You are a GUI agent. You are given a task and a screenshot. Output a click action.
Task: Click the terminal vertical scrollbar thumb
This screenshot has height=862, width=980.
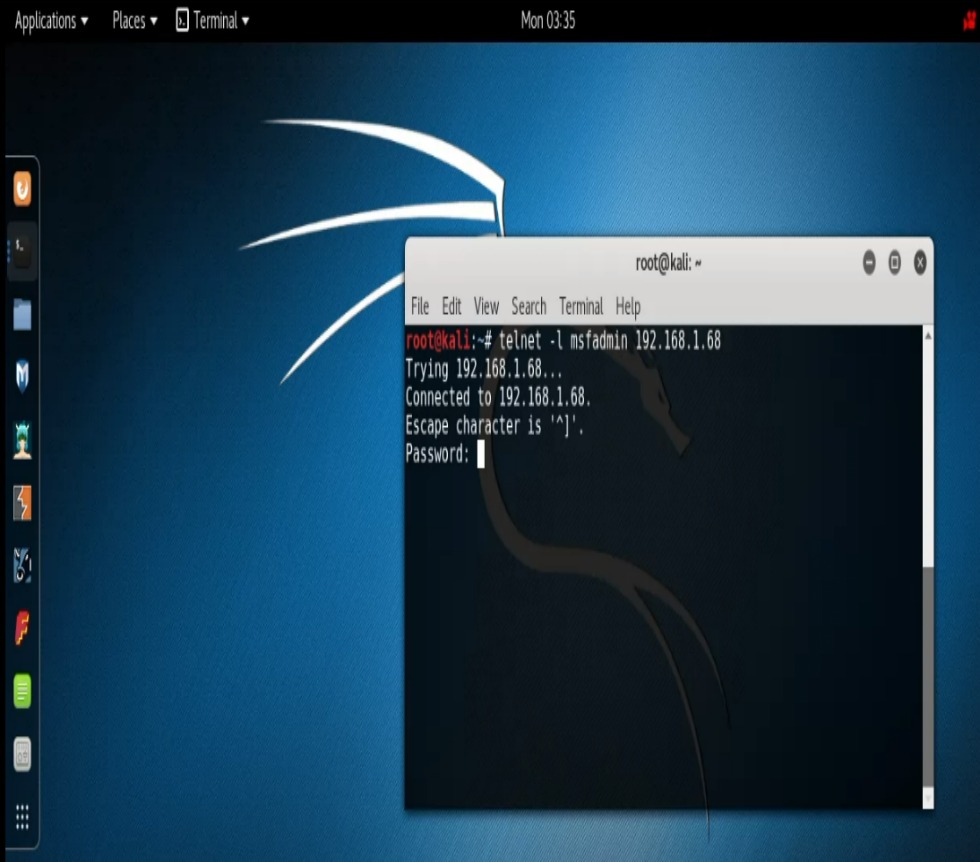pos(929,677)
